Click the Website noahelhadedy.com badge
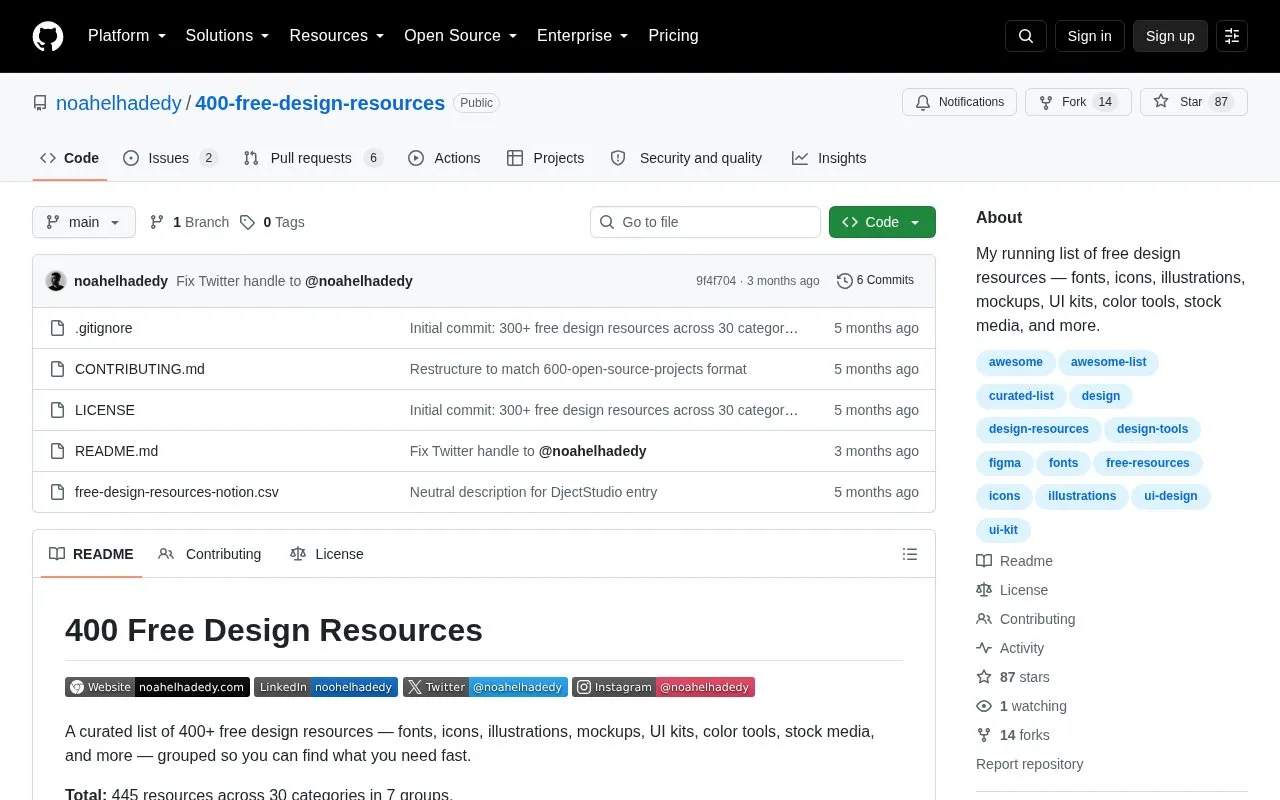Screen dimensions: 1280x800 [158, 687]
